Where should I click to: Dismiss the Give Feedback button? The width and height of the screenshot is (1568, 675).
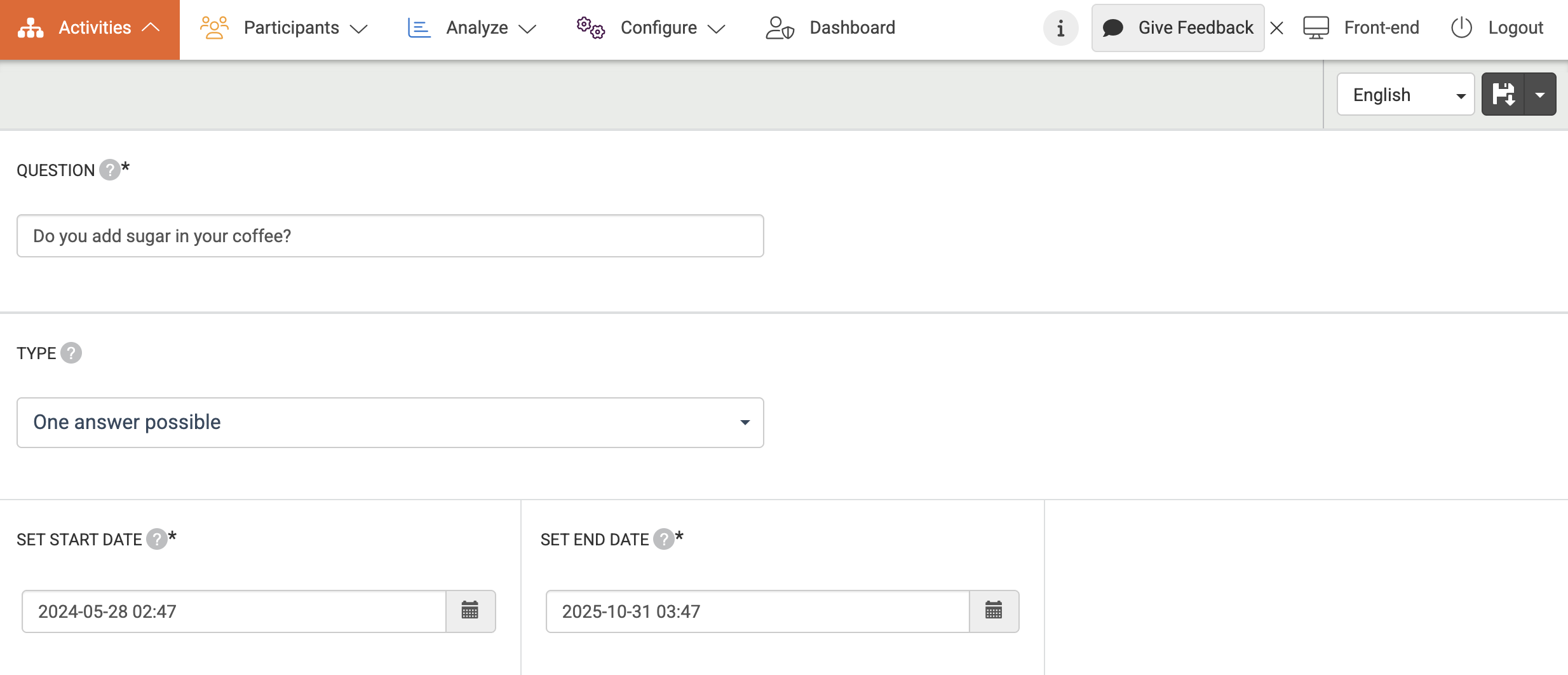click(x=1277, y=28)
